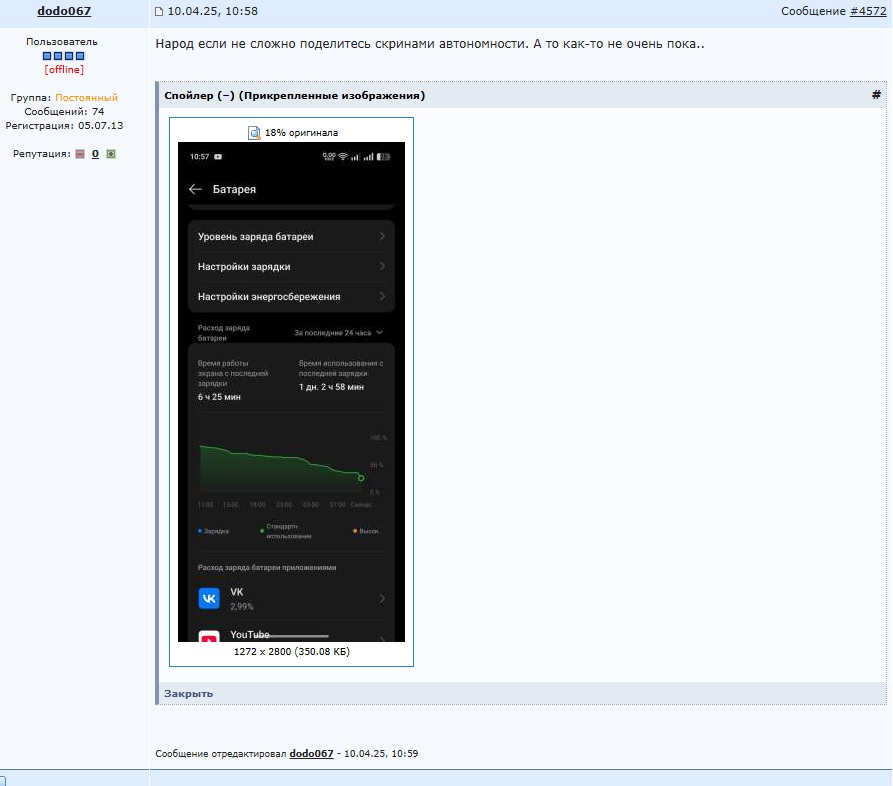Open the attached battery screenshot thumbnail
The width and height of the screenshot is (893, 786).
(x=291, y=392)
